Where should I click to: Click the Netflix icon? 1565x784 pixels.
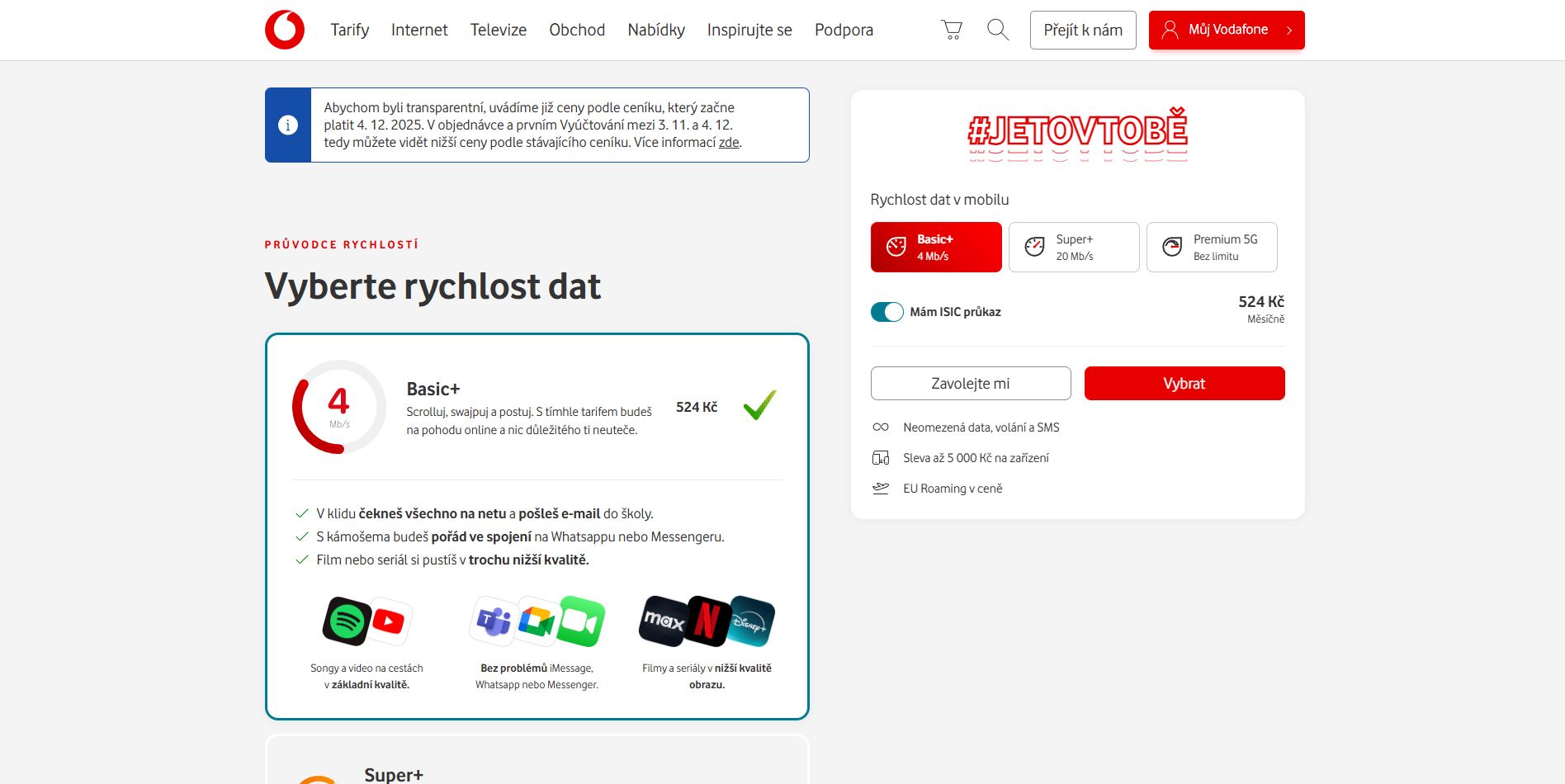[x=707, y=621]
